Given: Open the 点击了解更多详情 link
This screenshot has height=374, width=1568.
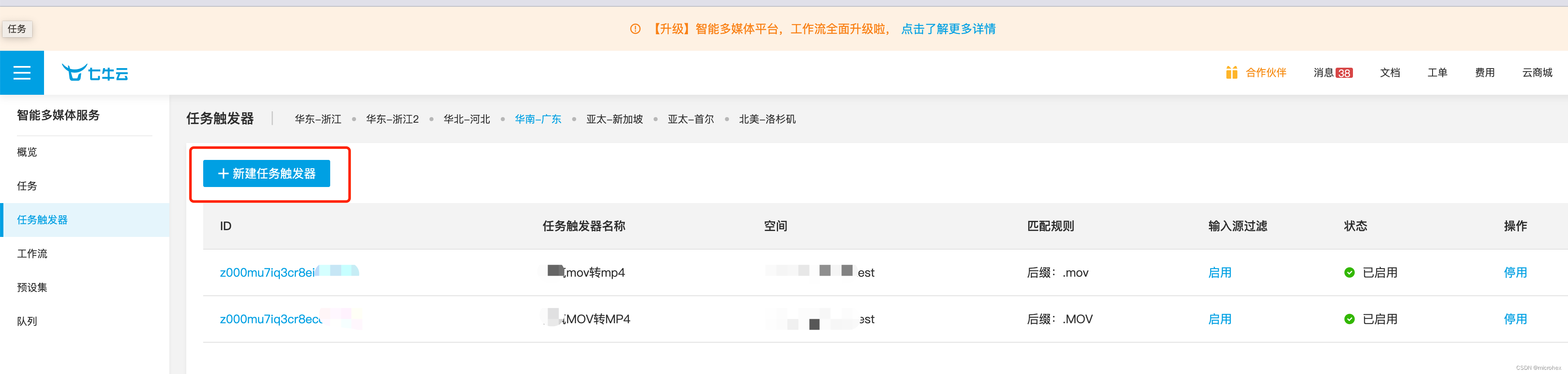Looking at the screenshot, I should 948,29.
